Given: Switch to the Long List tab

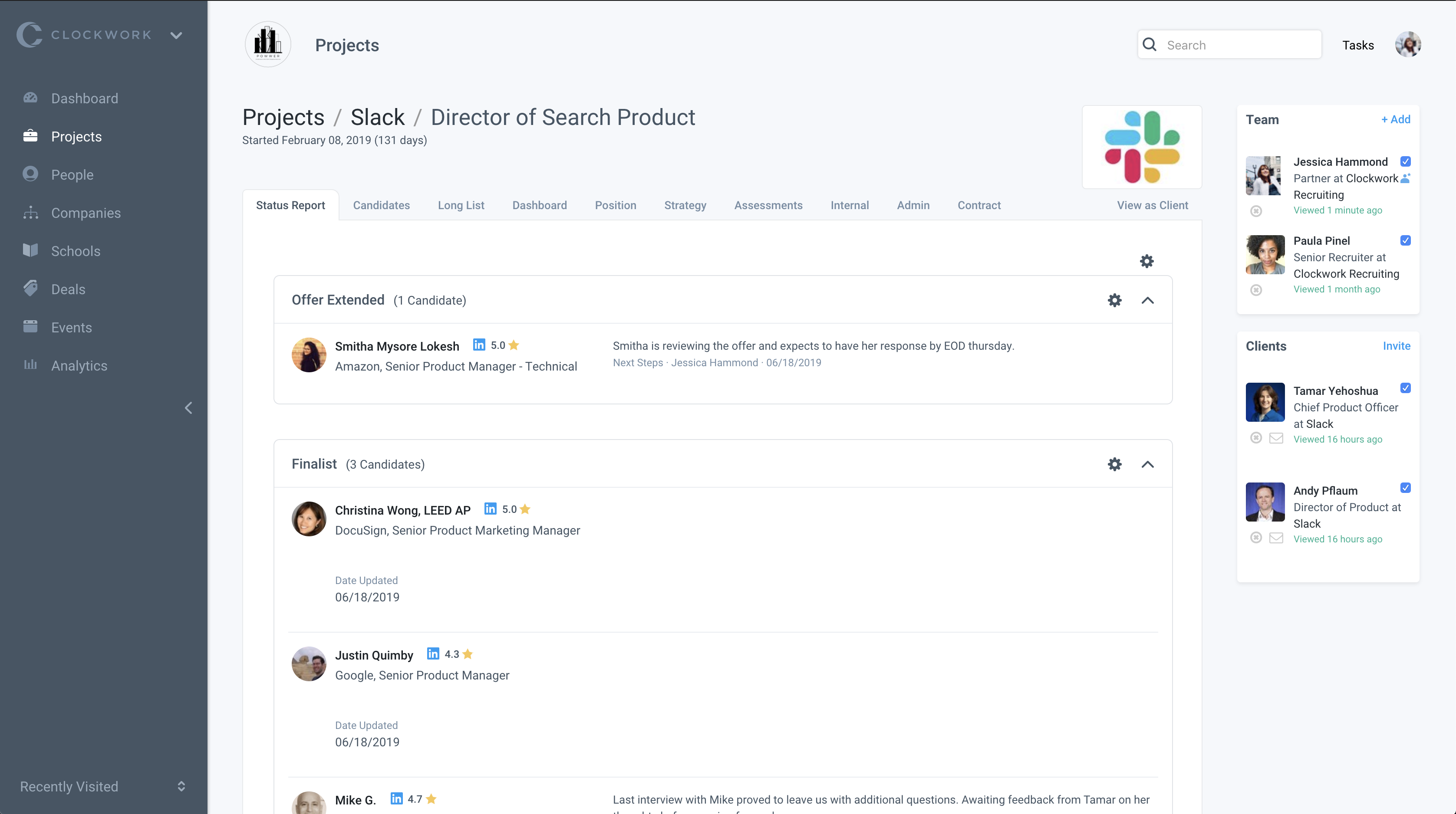Looking at the screenshot, I should [x=461, y=205].
